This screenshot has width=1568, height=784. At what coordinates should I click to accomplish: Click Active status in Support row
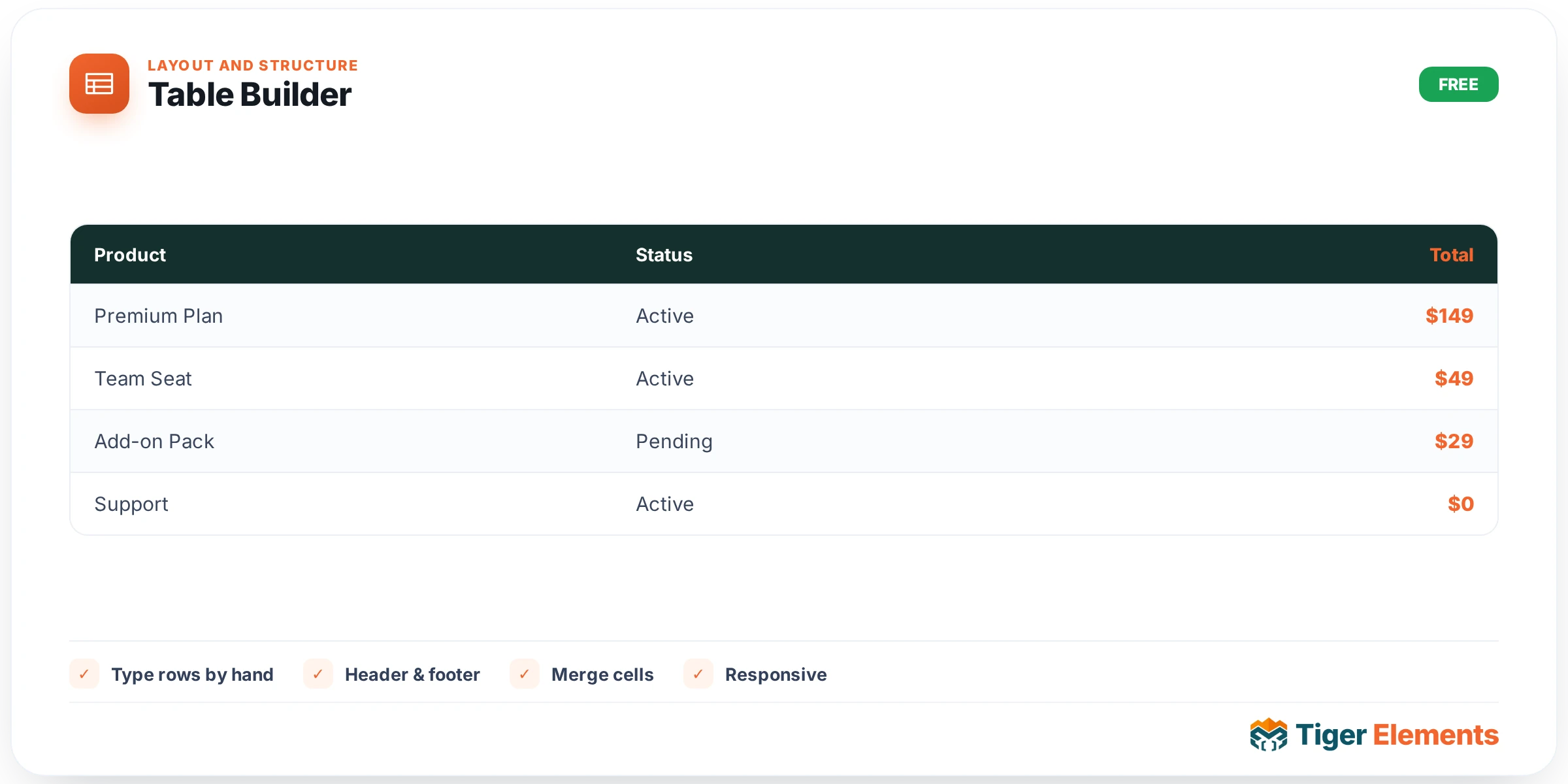click(664, 504)
